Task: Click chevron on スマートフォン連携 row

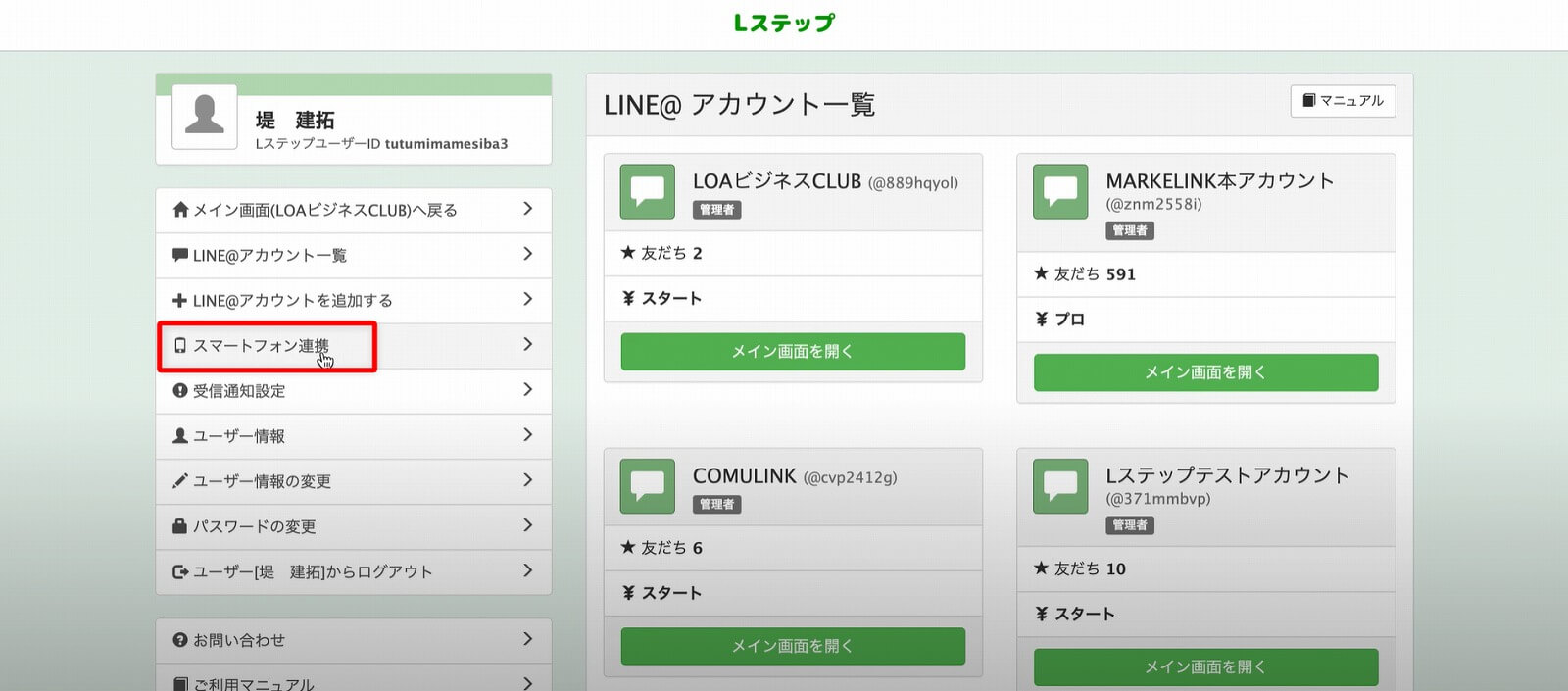Action: (528, 344)
